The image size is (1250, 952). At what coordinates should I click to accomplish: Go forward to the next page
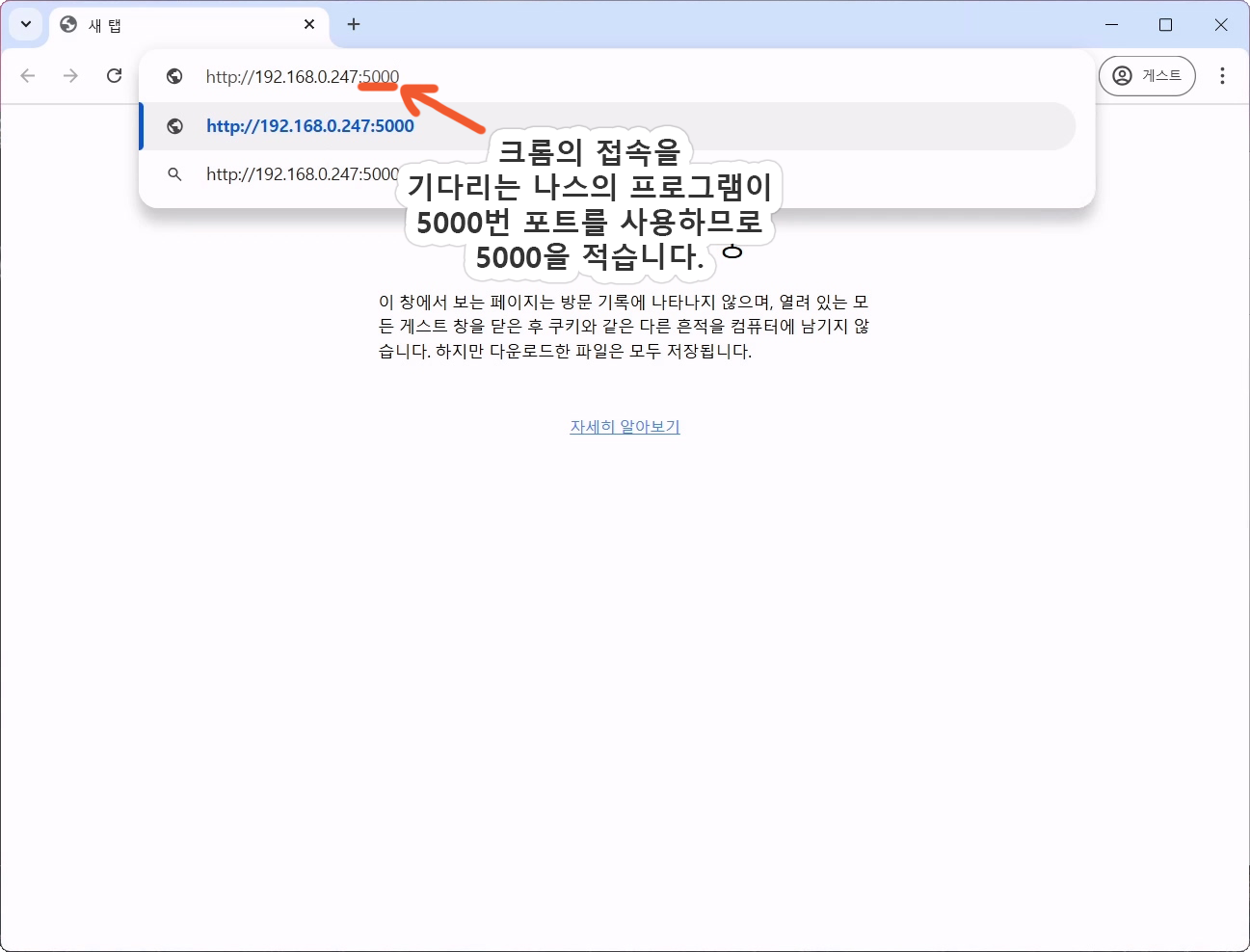(70, 75)
